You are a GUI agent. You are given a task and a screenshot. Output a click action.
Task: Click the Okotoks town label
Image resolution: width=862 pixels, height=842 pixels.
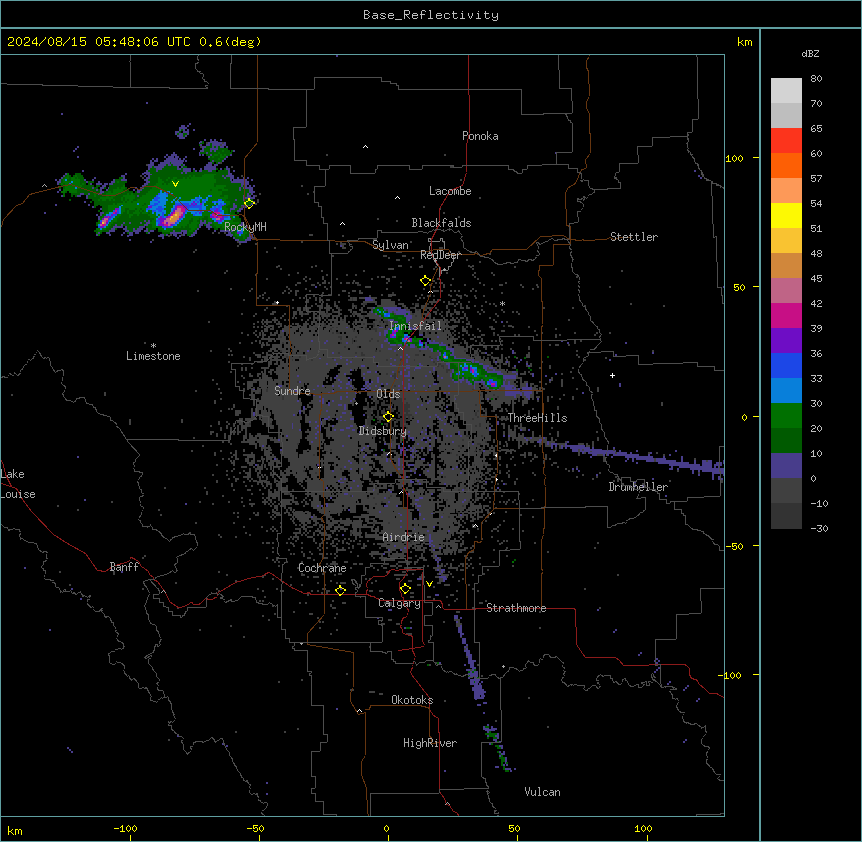point(412,700)
